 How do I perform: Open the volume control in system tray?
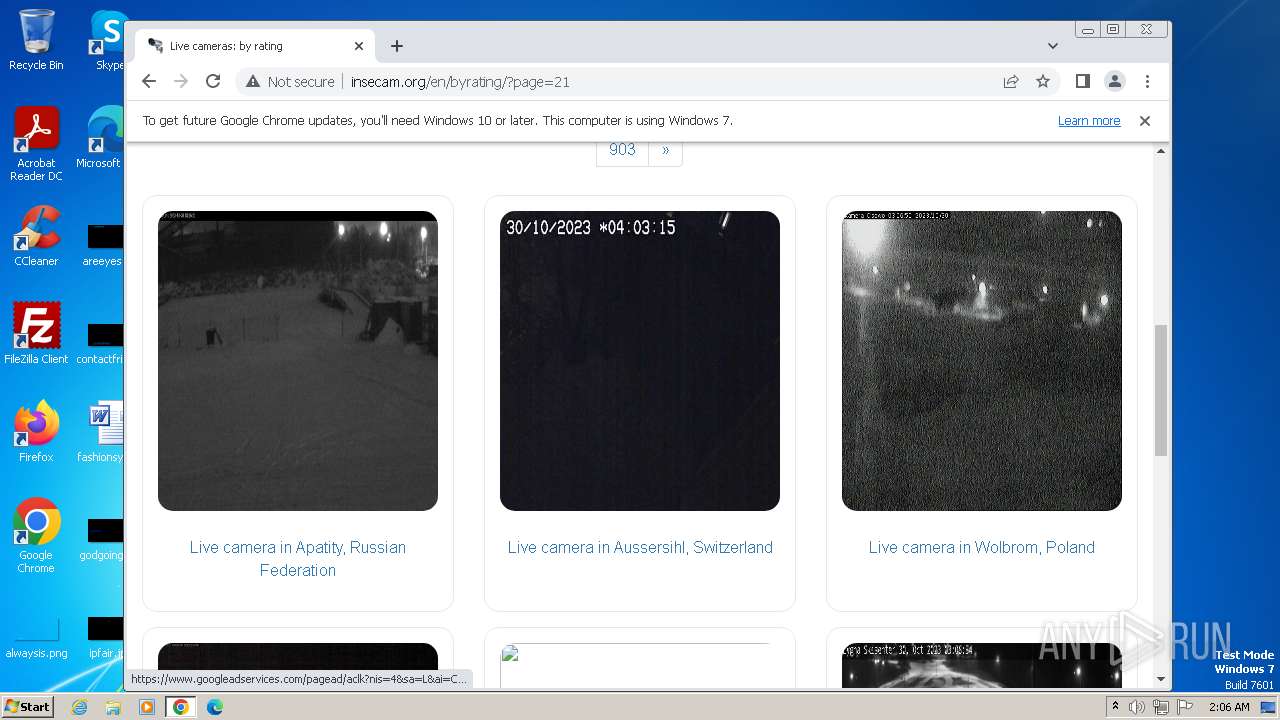(x=1137, y=707)
